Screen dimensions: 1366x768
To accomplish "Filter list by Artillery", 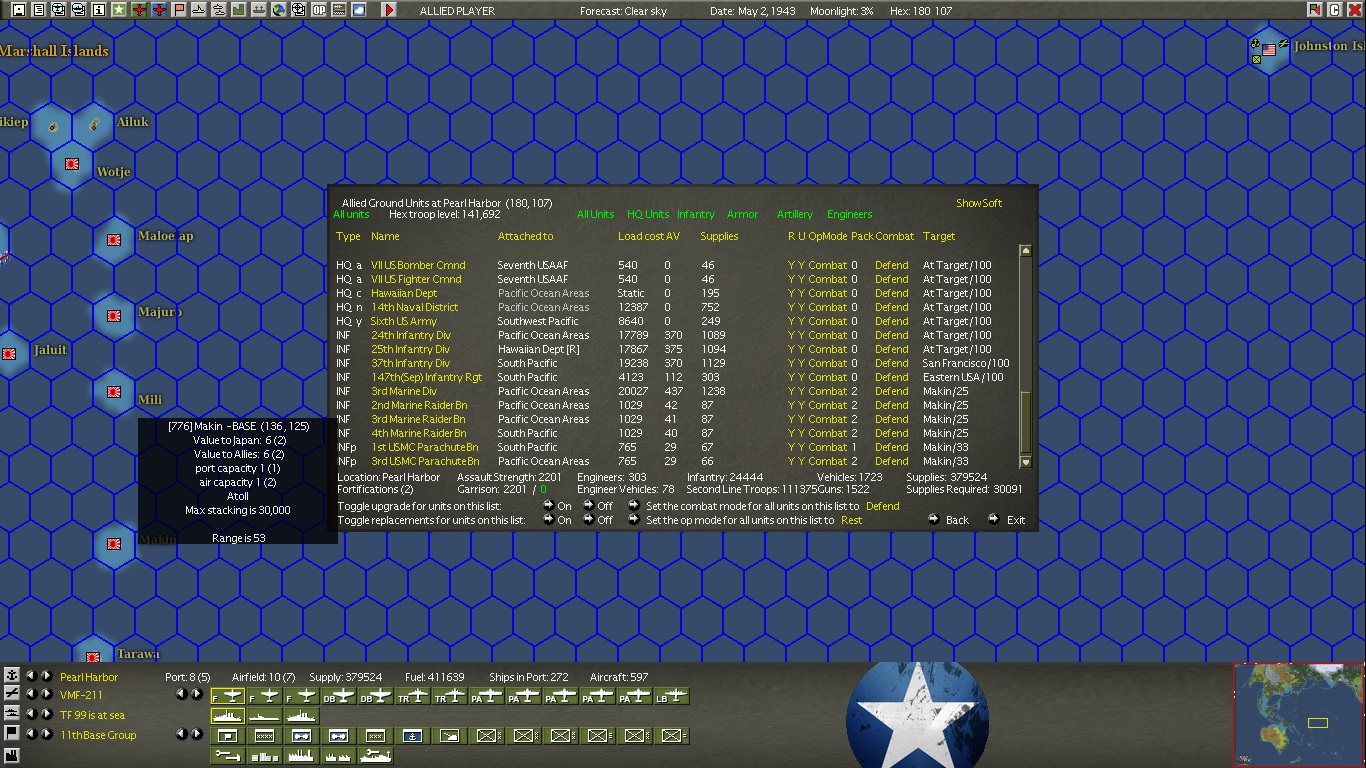I will [794, 214].
